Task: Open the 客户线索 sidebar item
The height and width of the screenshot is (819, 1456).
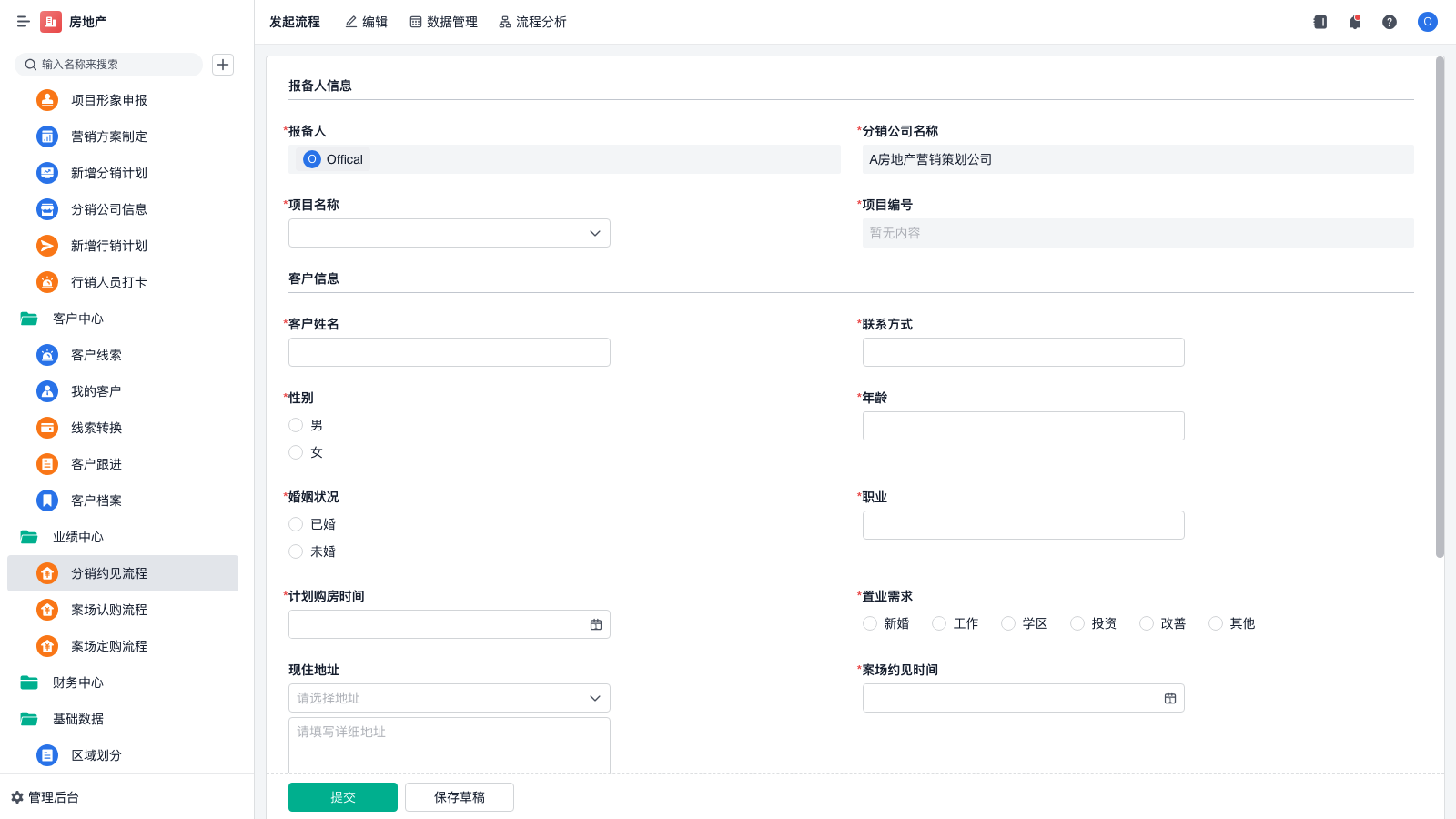Action: pos(96,355)
